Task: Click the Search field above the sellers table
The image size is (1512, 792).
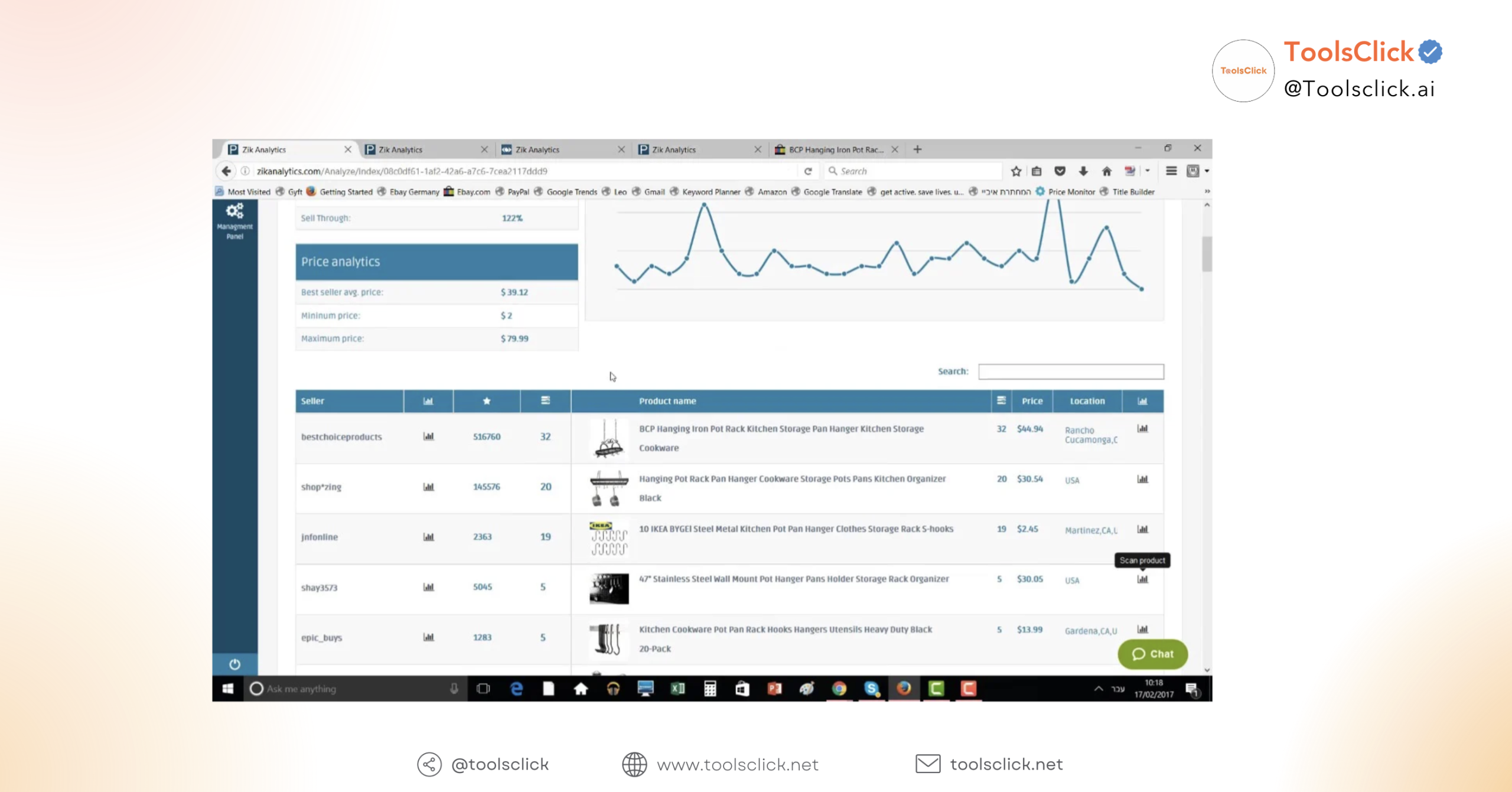Action: click(x=1071, y=371)
